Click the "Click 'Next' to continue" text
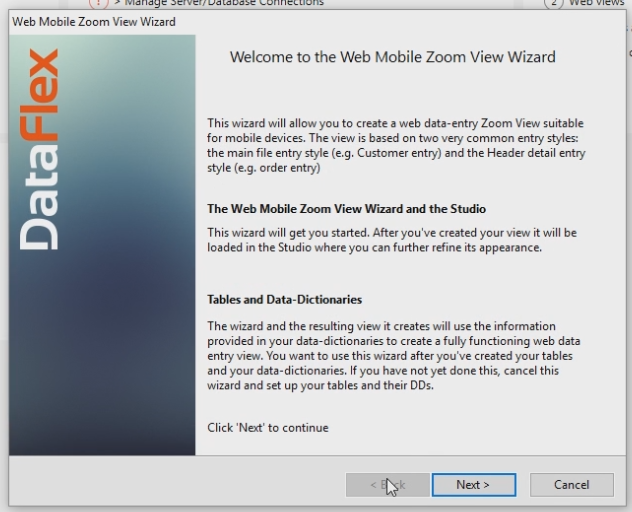The height and width of the screenshot is (512, 632). [x=267, y=428]
